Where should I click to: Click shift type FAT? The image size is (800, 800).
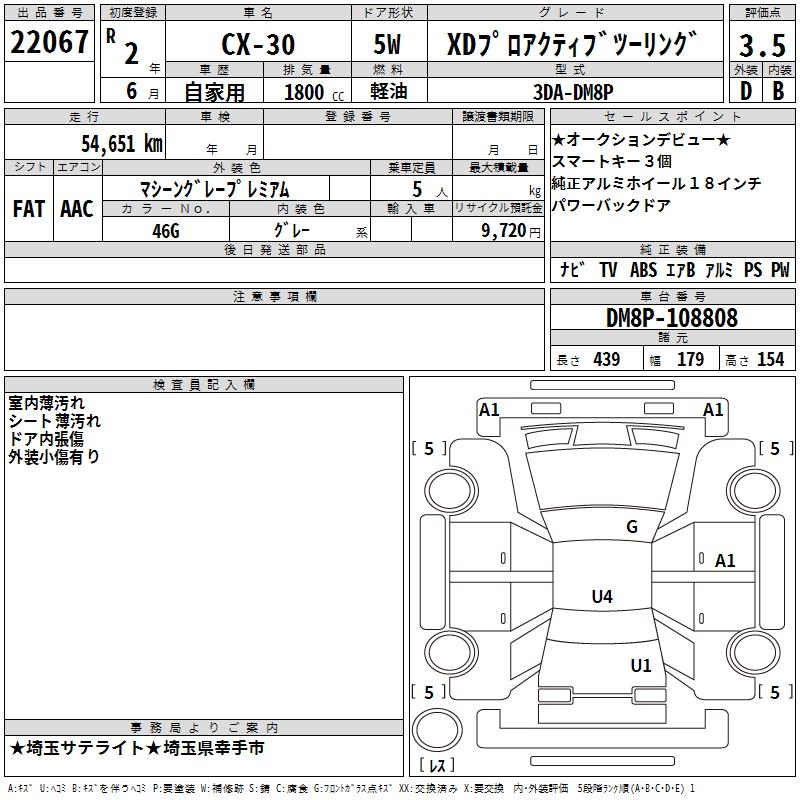click(29, 209)
